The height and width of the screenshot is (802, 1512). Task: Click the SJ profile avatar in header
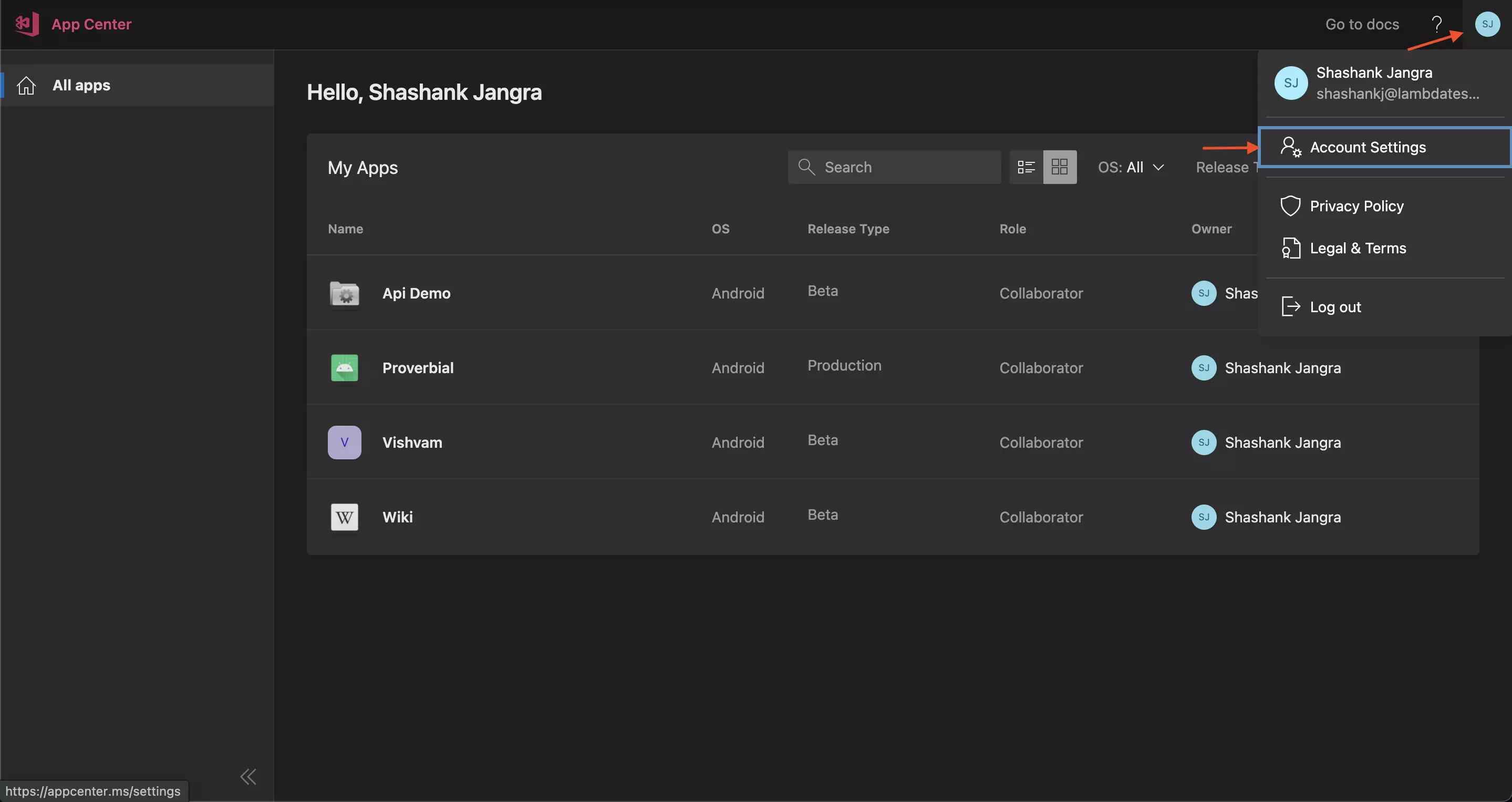click(1487, 24)
